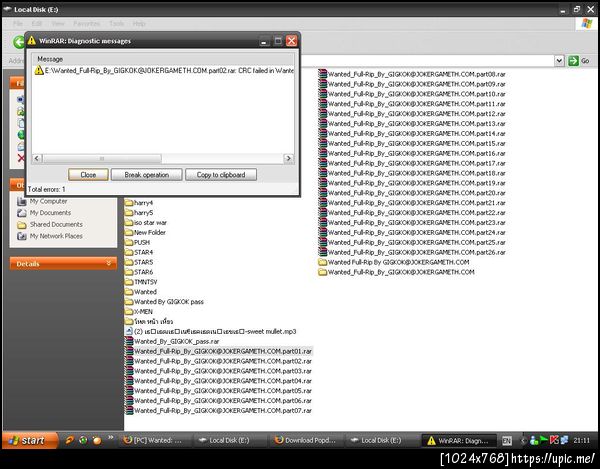Click the Close button in WinRAR dialog
The height and width of the screenshot is (469, 600).
(88, 175)
